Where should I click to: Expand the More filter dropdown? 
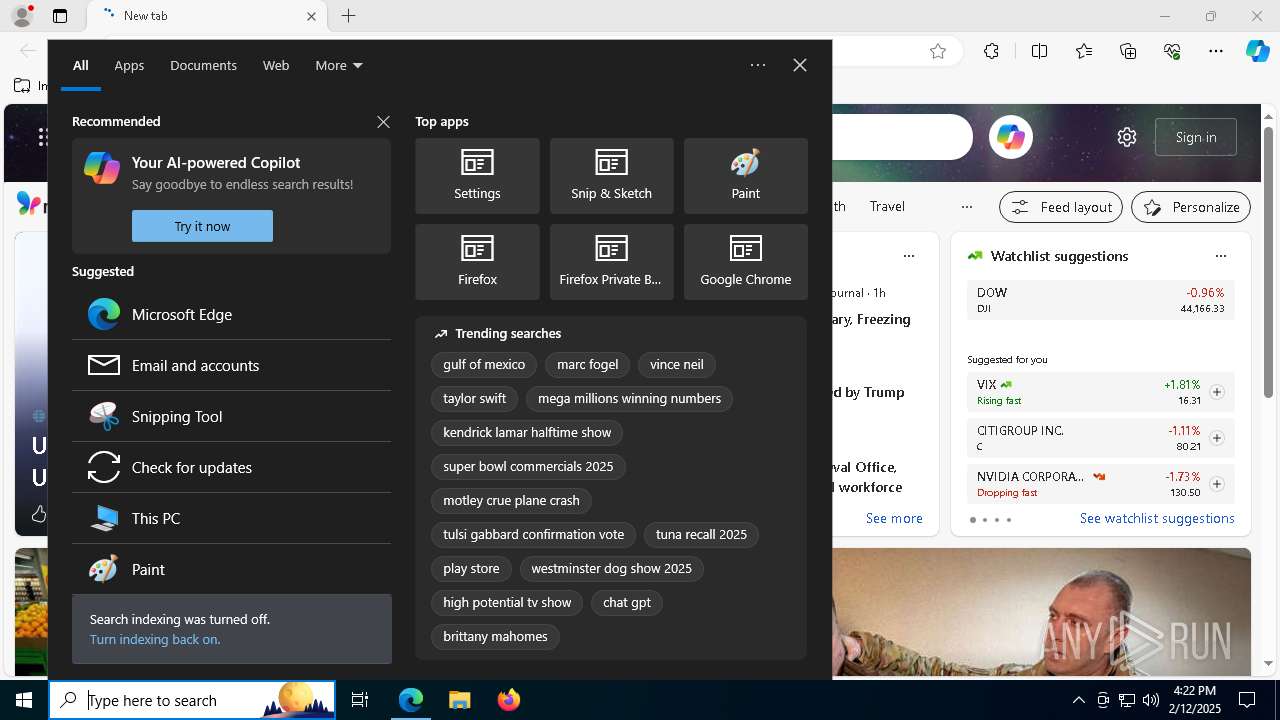338,65
